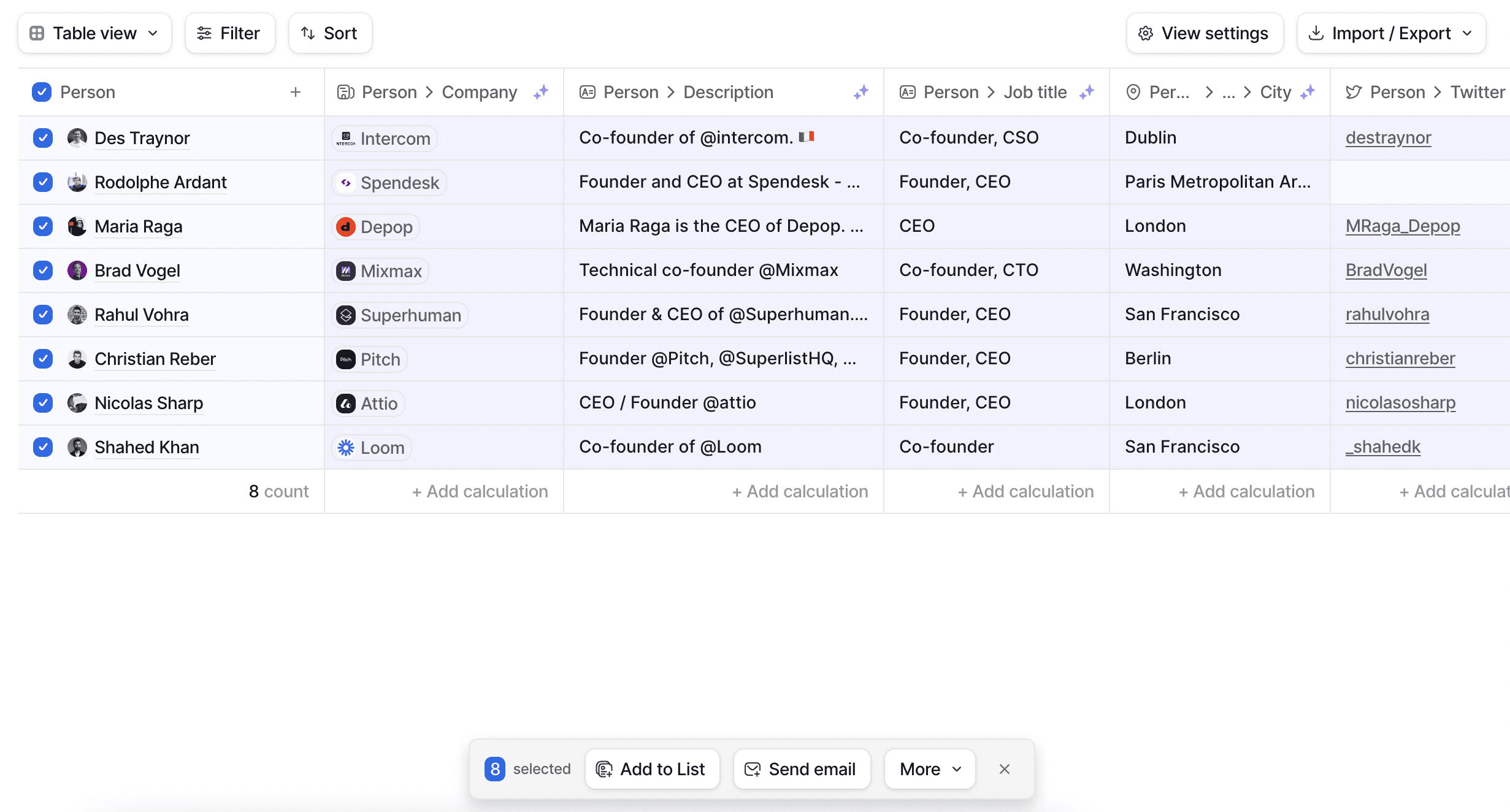Open the Attio company chip
The width and height of the screenshot is (1510, 812).
368,404
